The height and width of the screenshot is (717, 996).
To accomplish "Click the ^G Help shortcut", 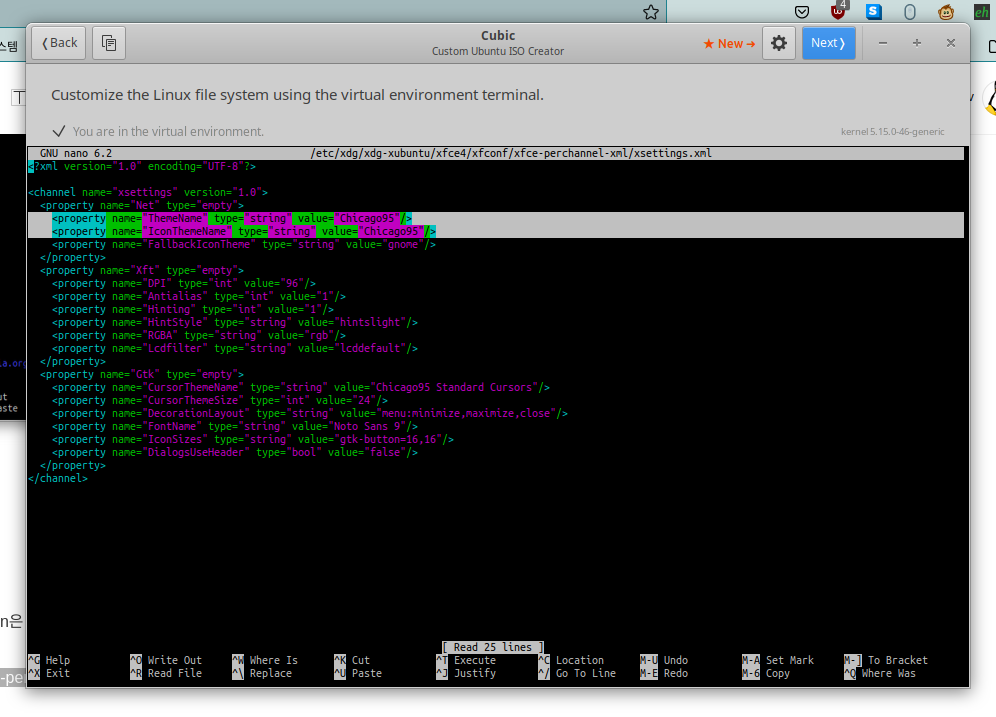I will tap(50, 660).
